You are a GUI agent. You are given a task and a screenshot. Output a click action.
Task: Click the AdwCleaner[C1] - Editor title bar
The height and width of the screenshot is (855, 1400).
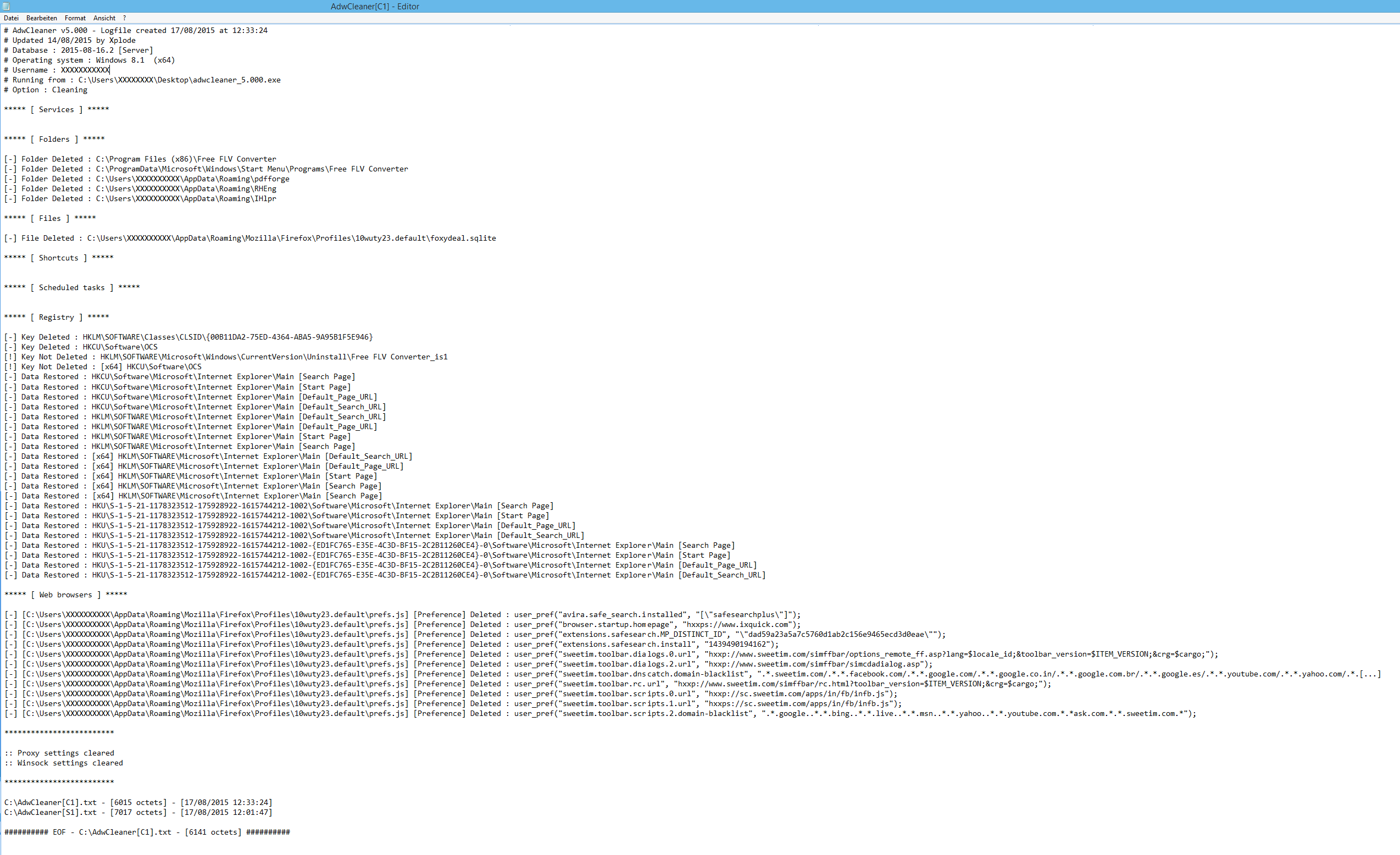pos(375,6)
